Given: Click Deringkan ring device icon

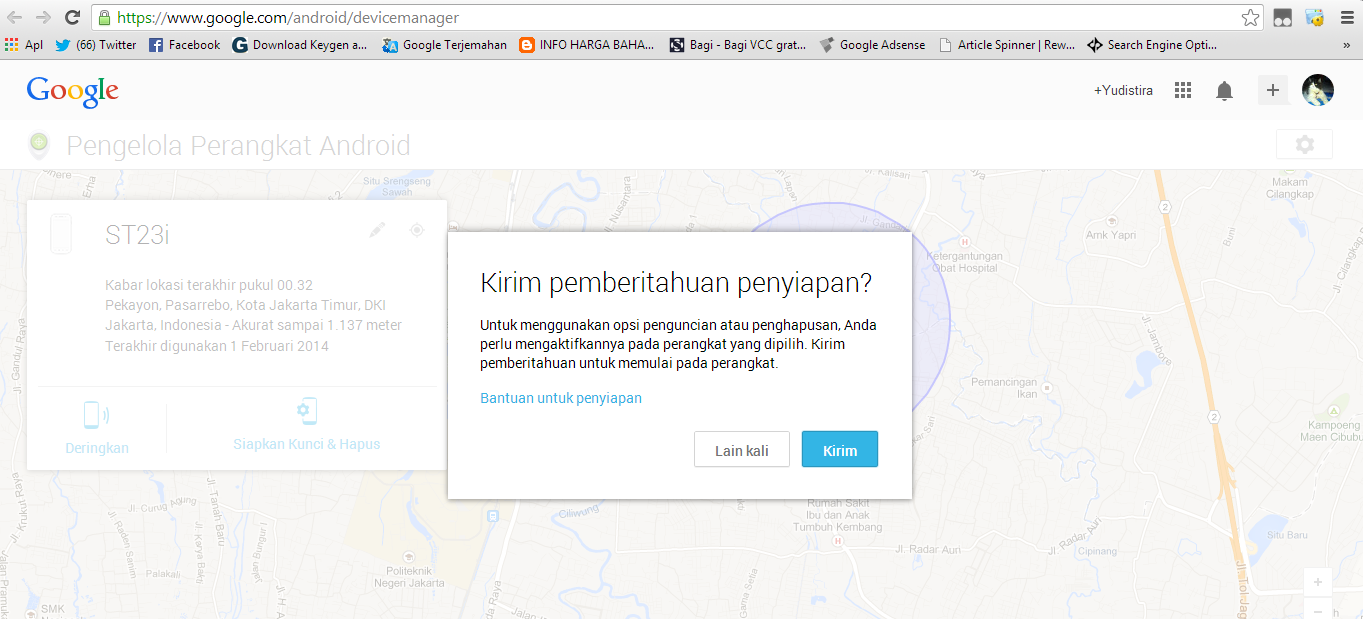Looking at the screenshot, I should pos(97,415).
